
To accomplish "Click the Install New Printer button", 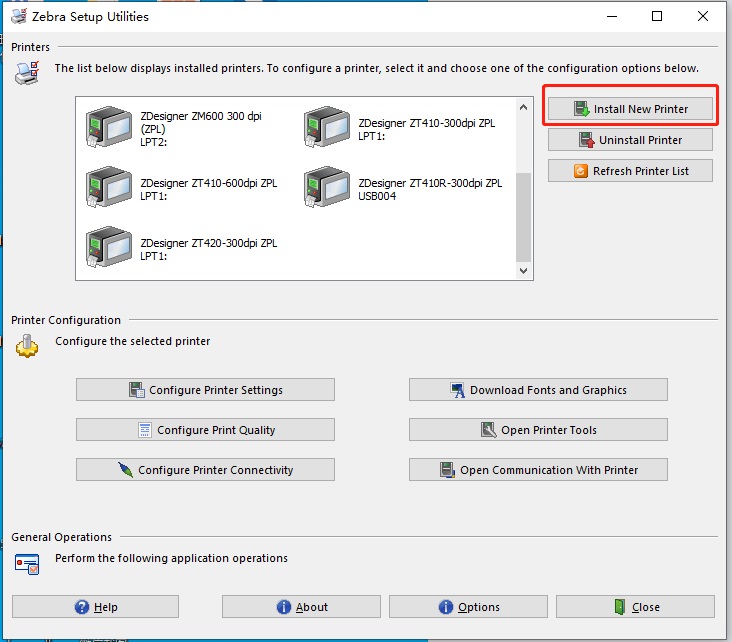I will 630,109.
